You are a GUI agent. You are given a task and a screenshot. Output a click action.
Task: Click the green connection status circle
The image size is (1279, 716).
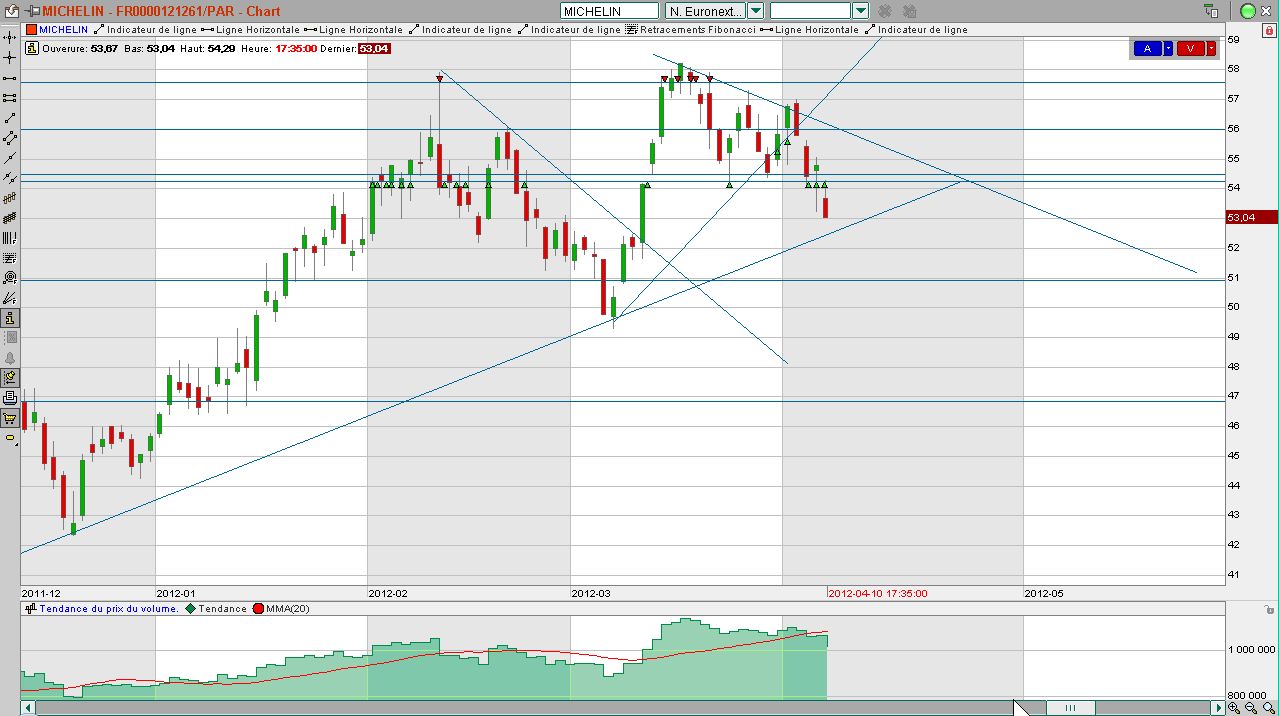pyautogui.click(x=1248, y=11)
